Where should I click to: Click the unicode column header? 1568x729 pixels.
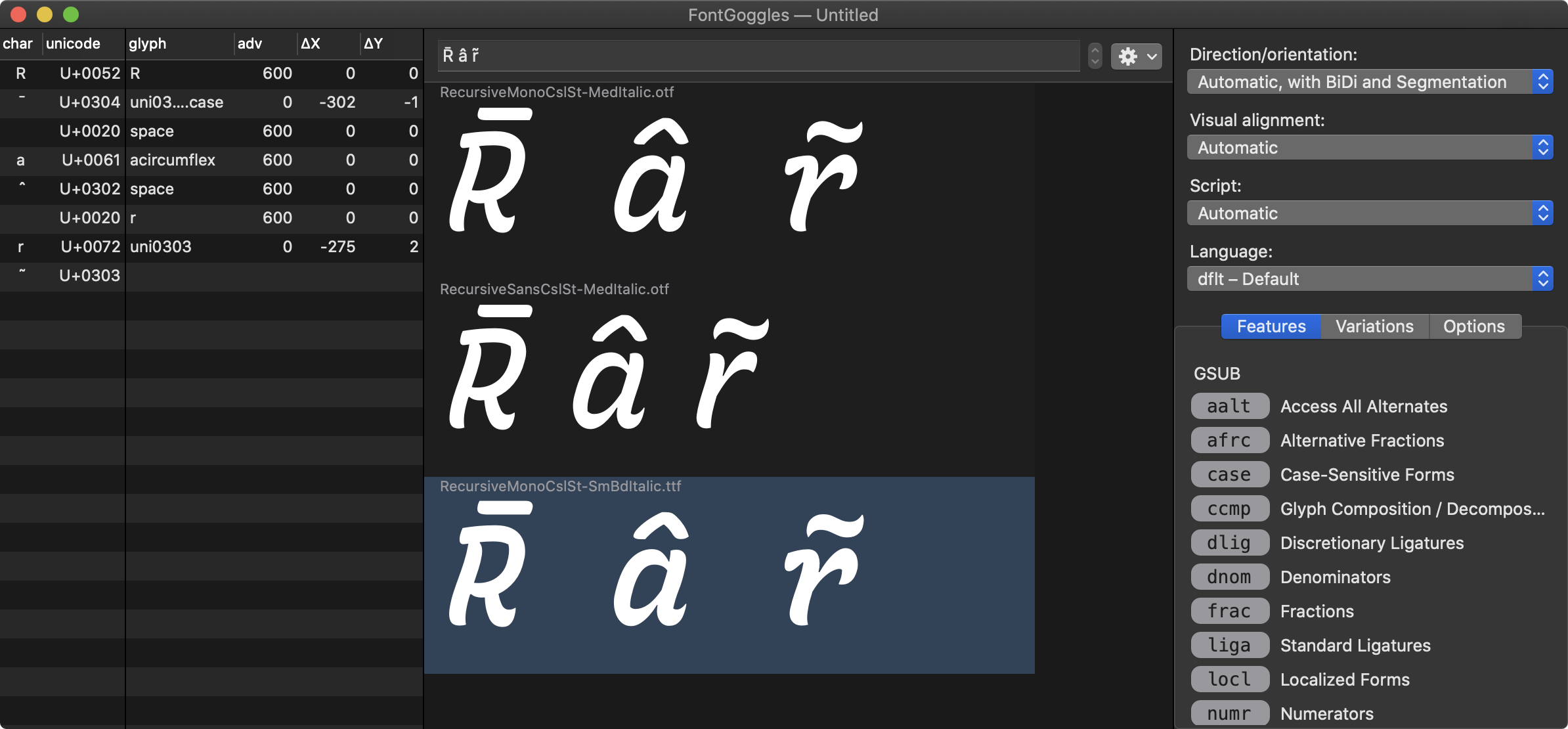(84, 43)
